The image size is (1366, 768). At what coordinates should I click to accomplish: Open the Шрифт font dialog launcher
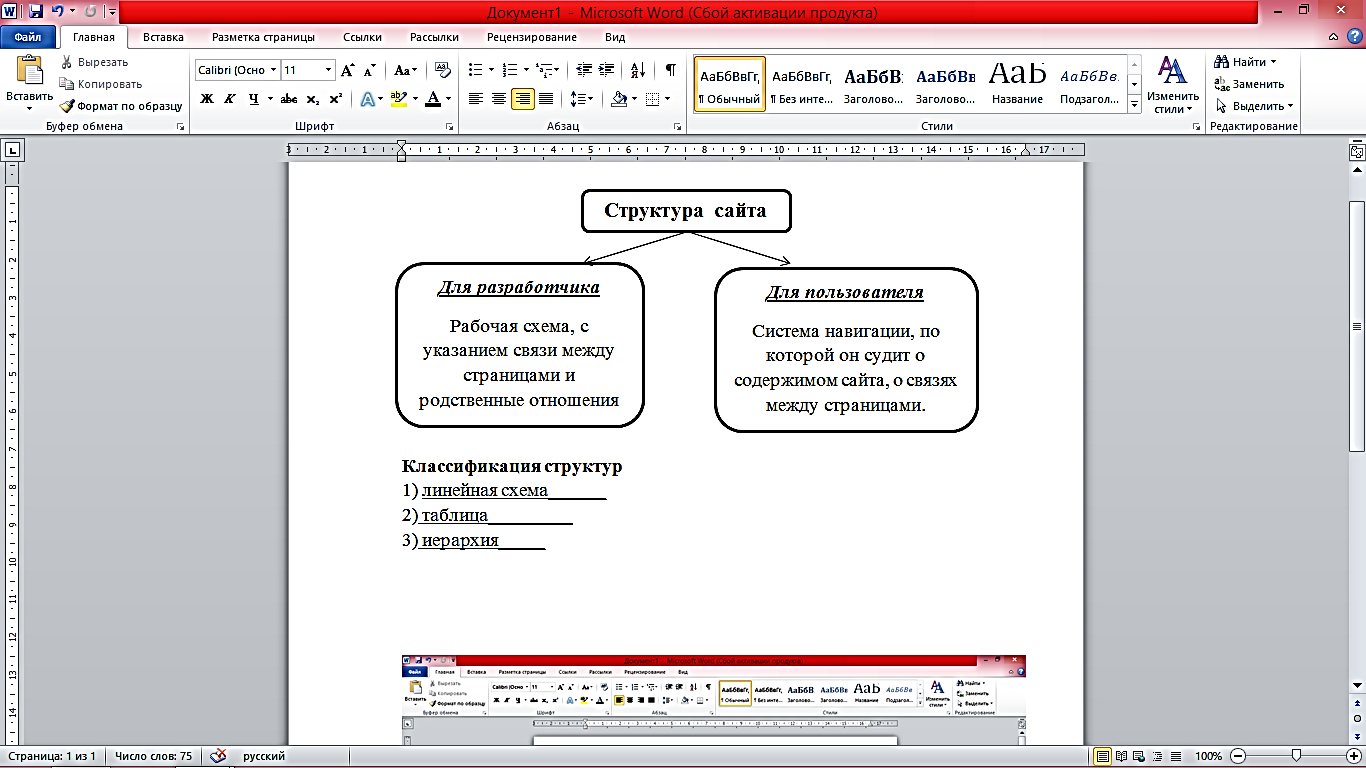pos(450,127)
